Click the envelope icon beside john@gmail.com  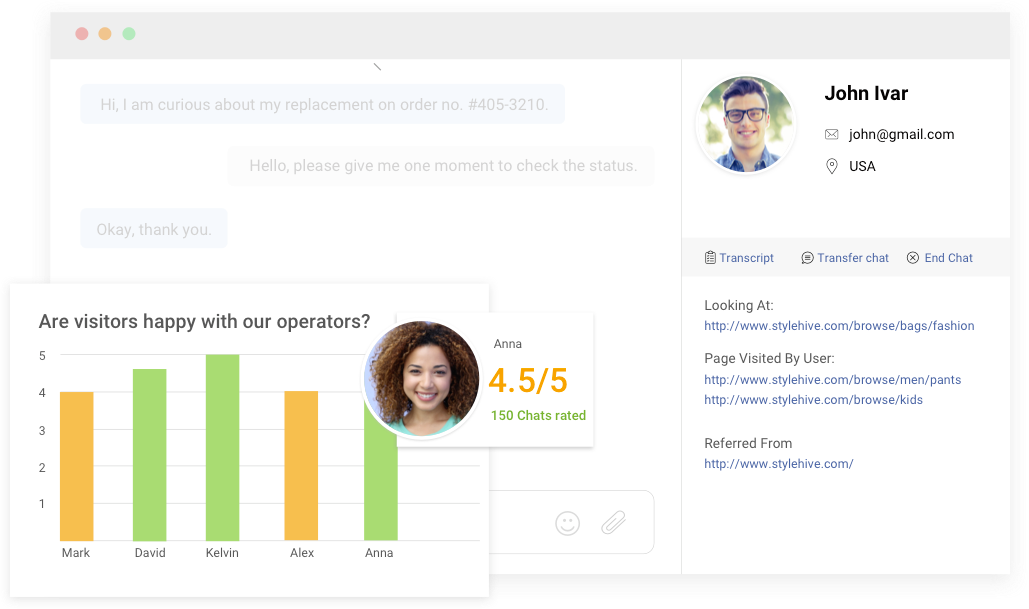click(x=832, y=134)
